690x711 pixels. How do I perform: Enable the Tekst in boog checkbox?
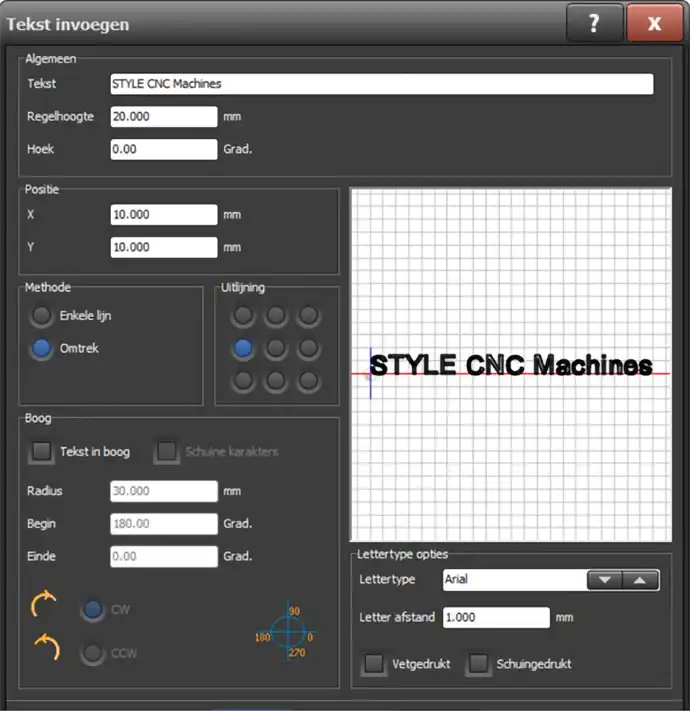point(42,452)
